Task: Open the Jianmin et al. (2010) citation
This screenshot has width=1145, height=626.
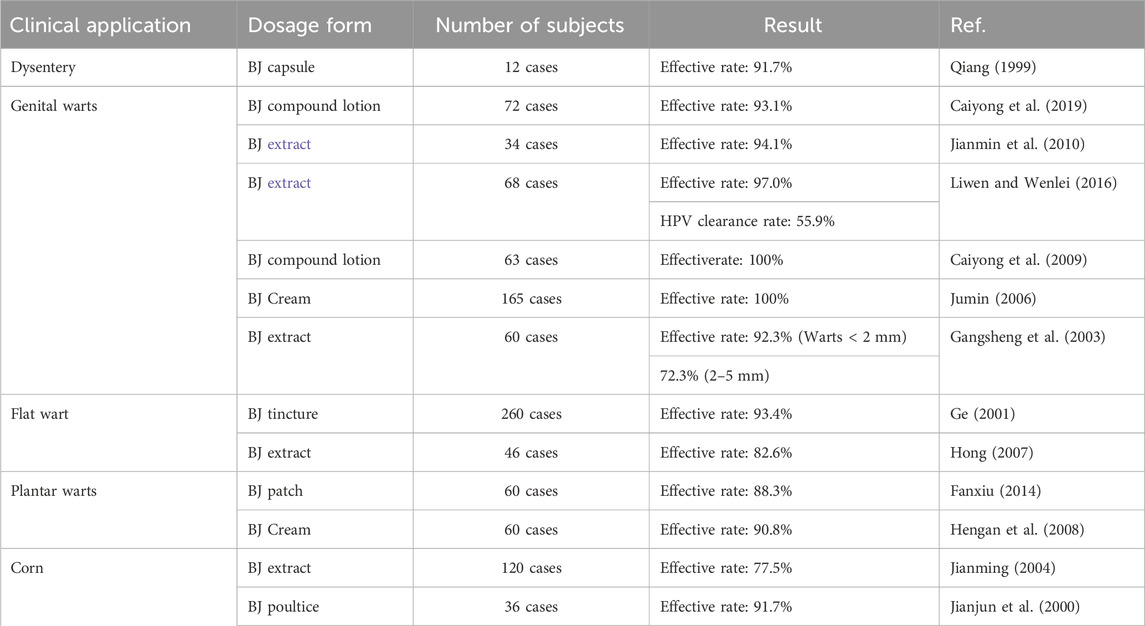Action: pos(1017,145)
